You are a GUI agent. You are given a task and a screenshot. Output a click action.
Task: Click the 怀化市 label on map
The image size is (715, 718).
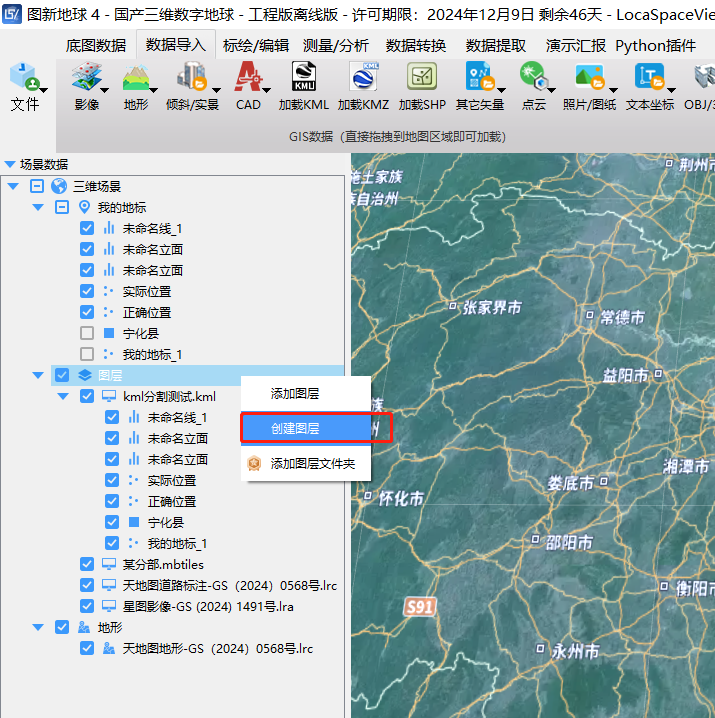[x=401, y=498]
